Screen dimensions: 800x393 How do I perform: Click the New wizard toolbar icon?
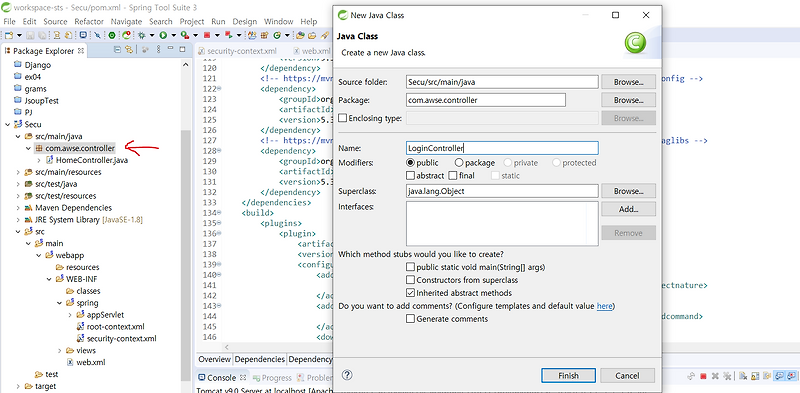point(8,35)
